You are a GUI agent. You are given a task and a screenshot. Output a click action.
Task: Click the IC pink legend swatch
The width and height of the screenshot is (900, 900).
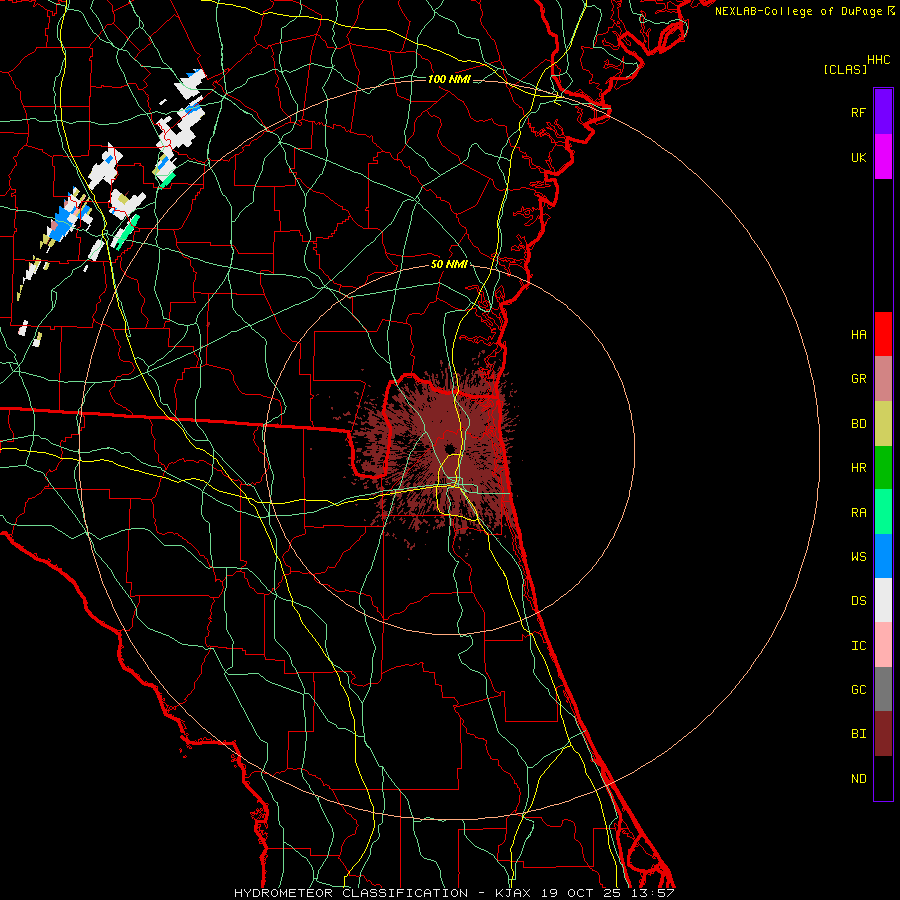click(883, 645)
